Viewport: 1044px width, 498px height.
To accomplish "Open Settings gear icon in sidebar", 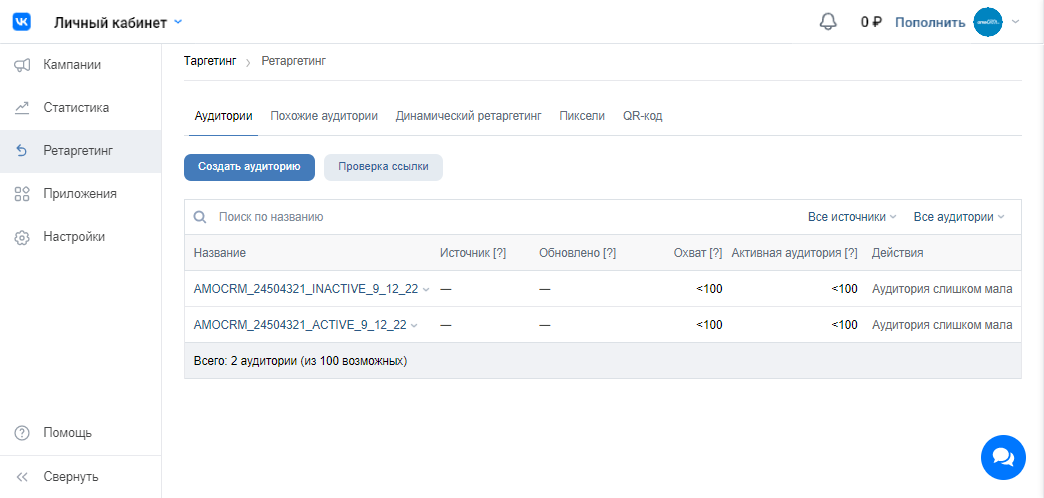I will (x=22, y=238).
